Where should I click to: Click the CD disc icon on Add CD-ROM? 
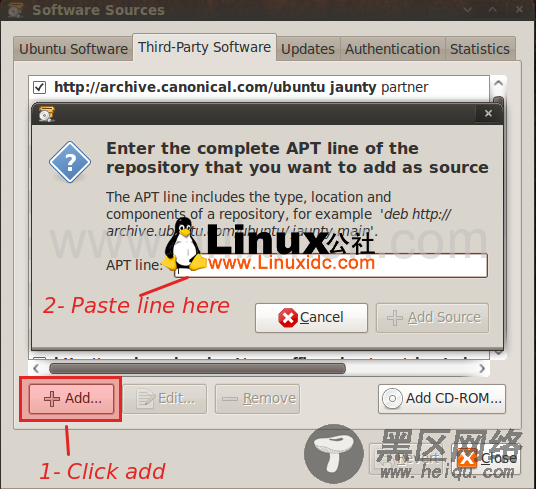pyautogui.click(x=392, y=398)
